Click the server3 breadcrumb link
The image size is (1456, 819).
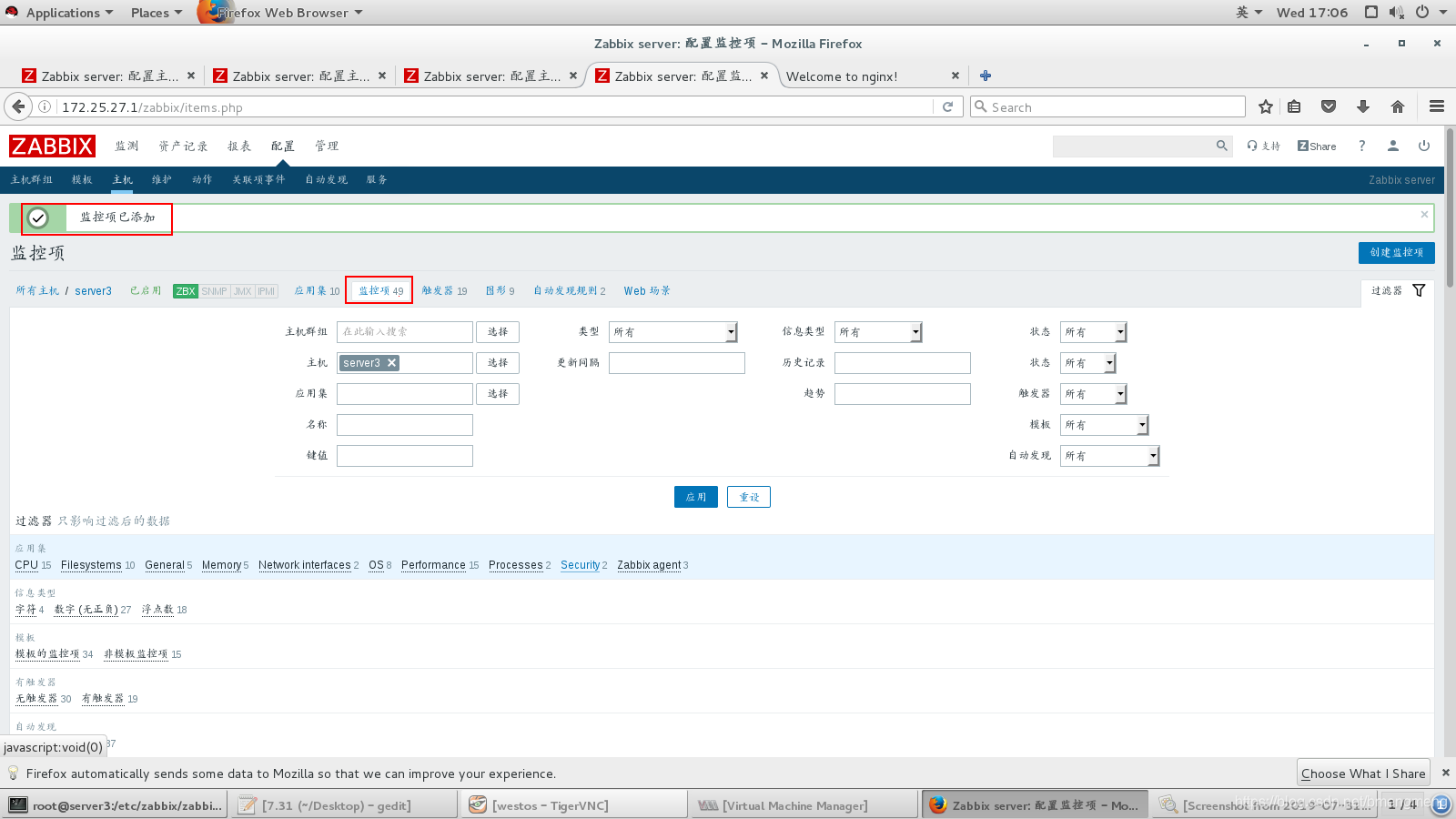pos(93,291)
